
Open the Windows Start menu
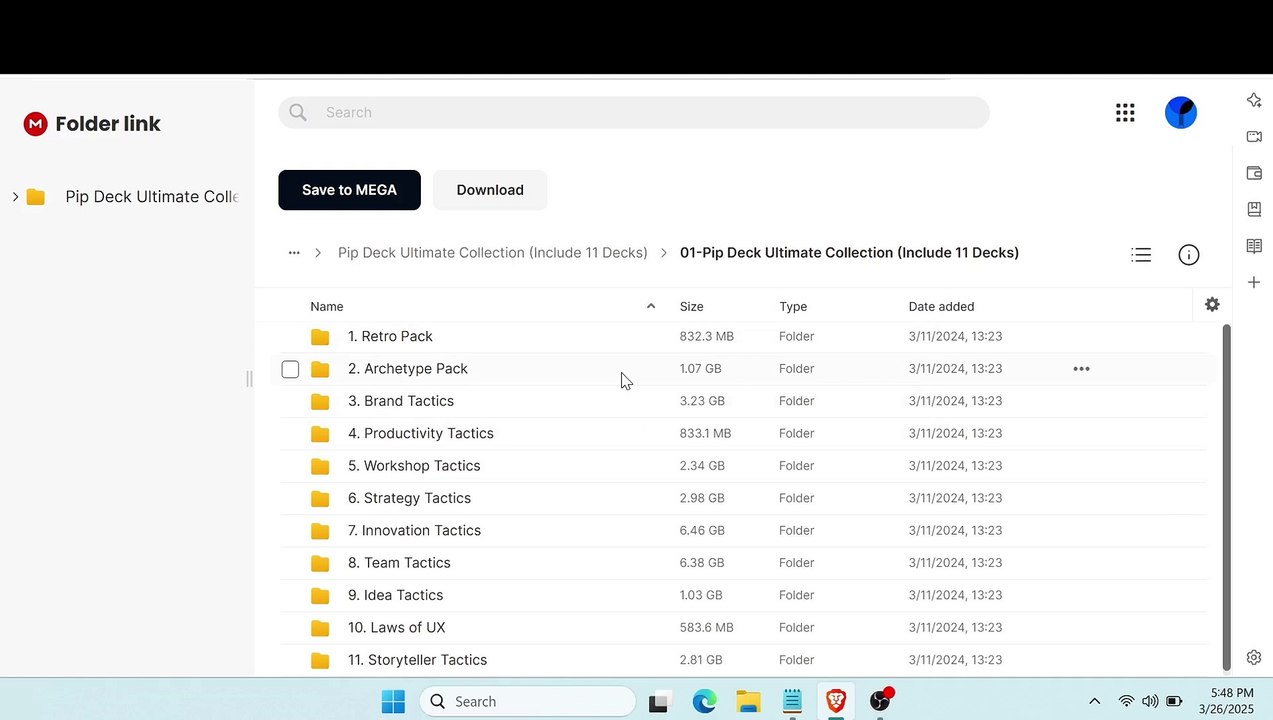click(393, 702)
